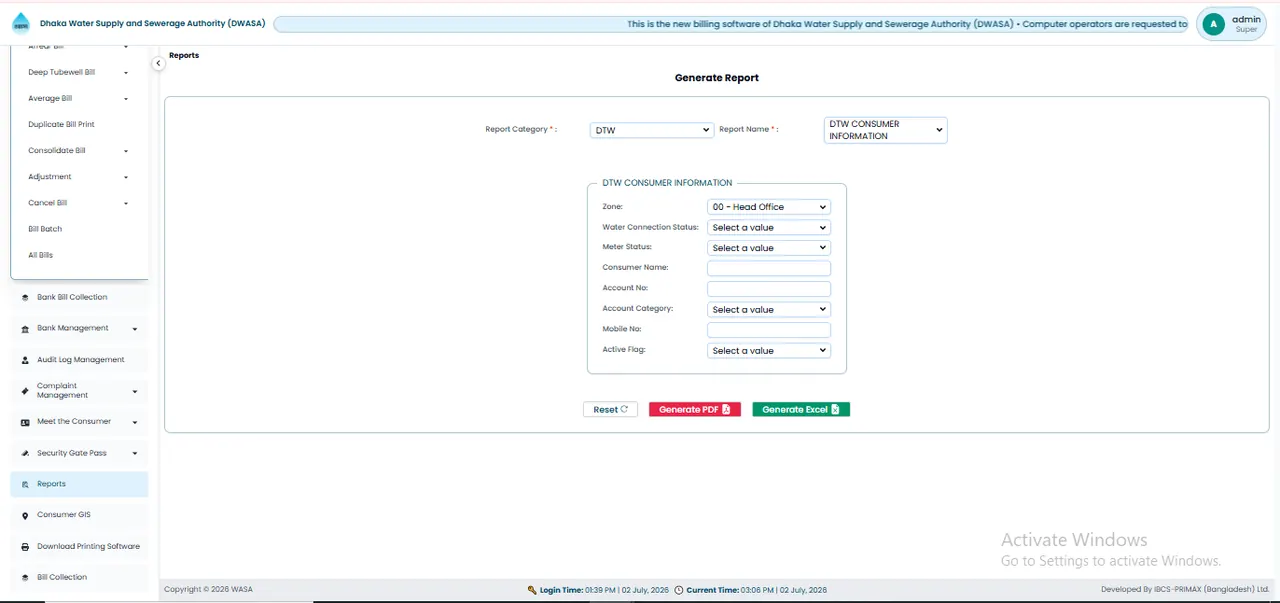Screen dimensions: 1280x603
Task: Click the Audit Log Management person icon
Action: coord(26,360)
